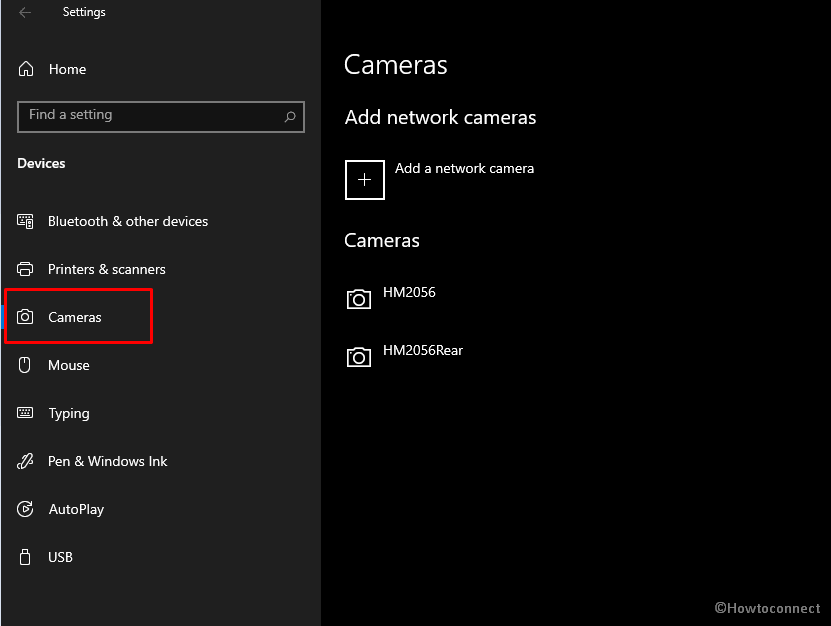Click the 'Add a network camera' text

pyautogui.click(x=464, y=169)
